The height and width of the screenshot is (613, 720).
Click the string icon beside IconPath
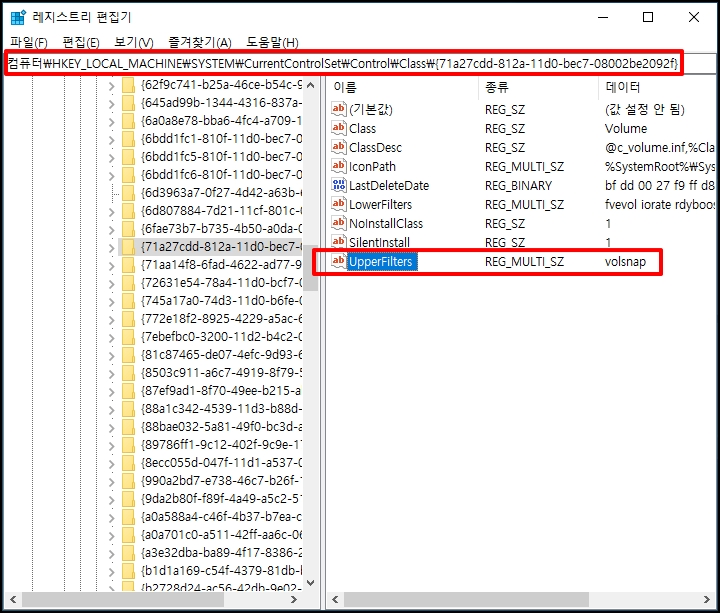338,166
